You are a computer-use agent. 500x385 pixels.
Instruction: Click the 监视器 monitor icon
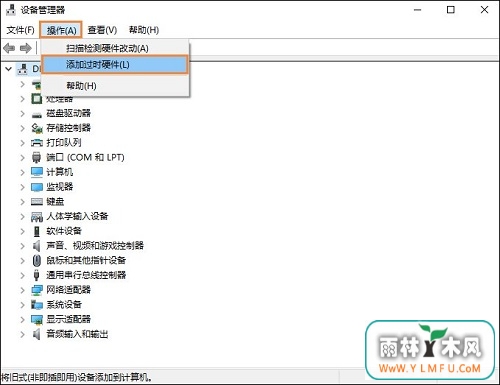37,187
